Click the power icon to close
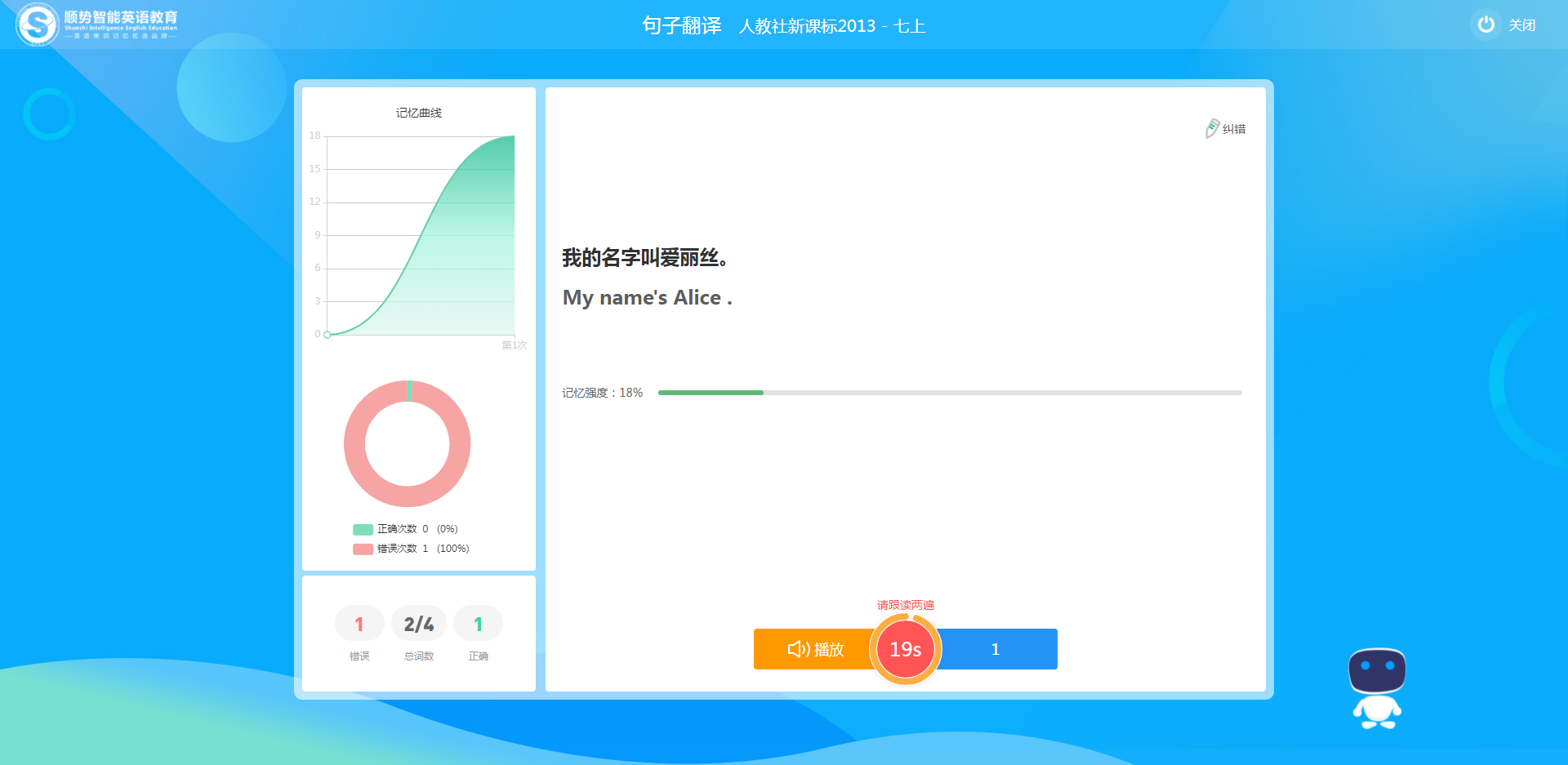 (1486, 24)
